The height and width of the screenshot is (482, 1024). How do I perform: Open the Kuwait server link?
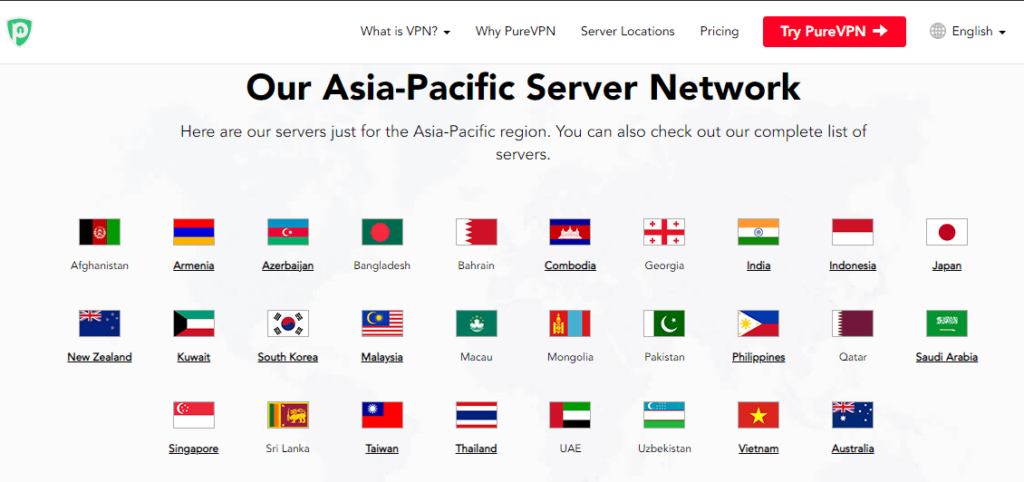pos(194,357)
